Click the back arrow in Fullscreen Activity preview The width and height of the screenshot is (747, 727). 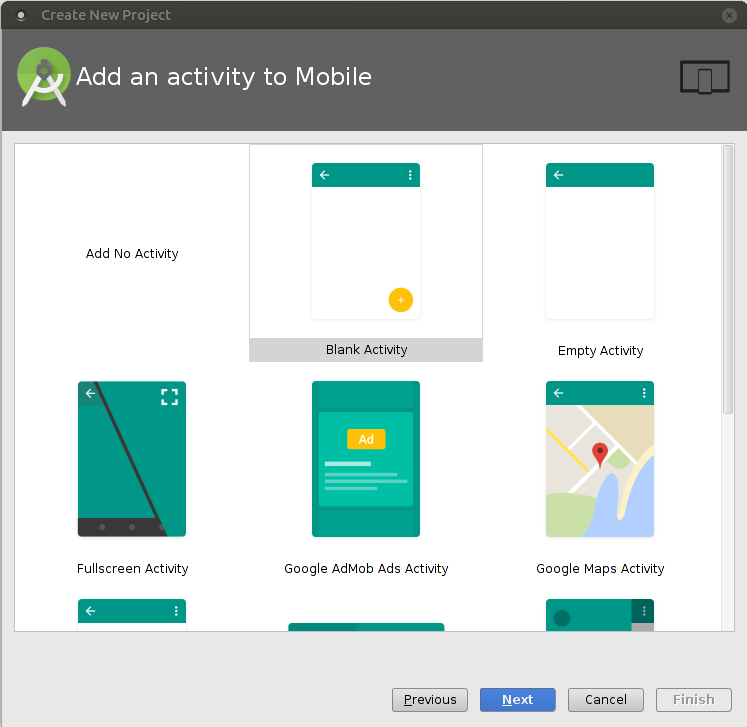(x=91, y=393)
